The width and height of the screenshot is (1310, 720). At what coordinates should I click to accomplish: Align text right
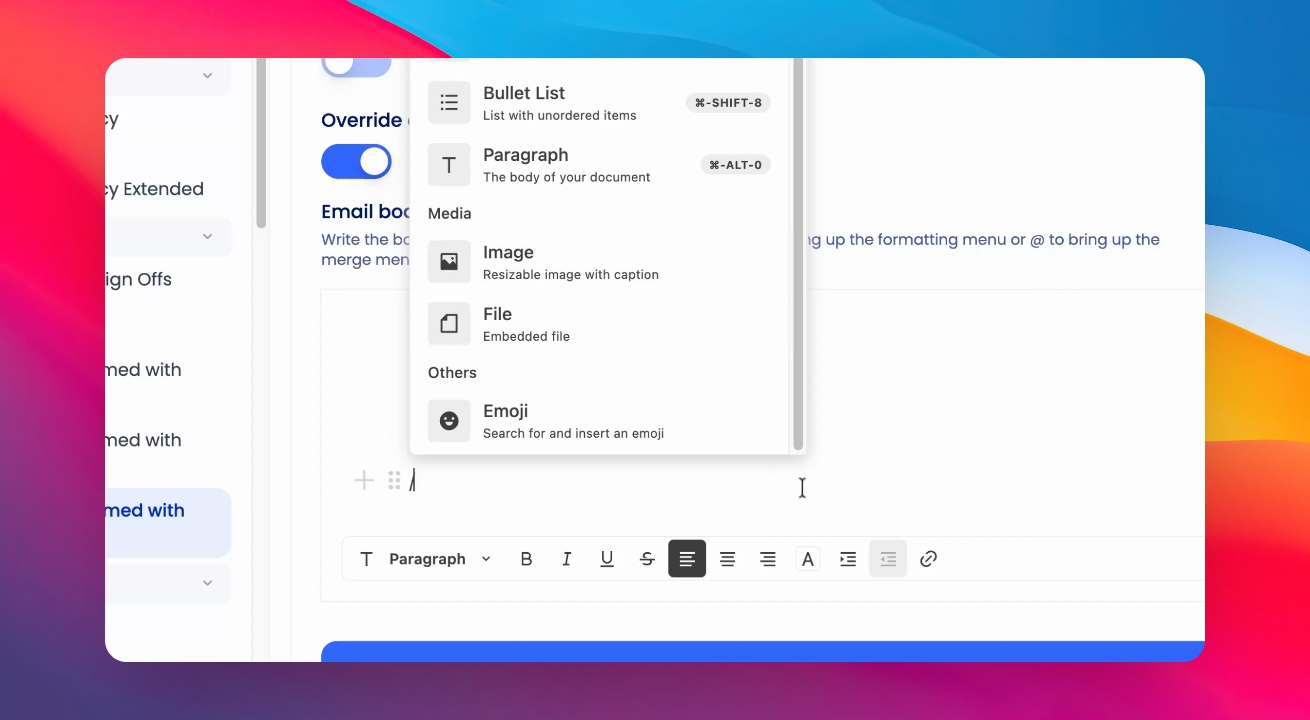pos(768,559)
